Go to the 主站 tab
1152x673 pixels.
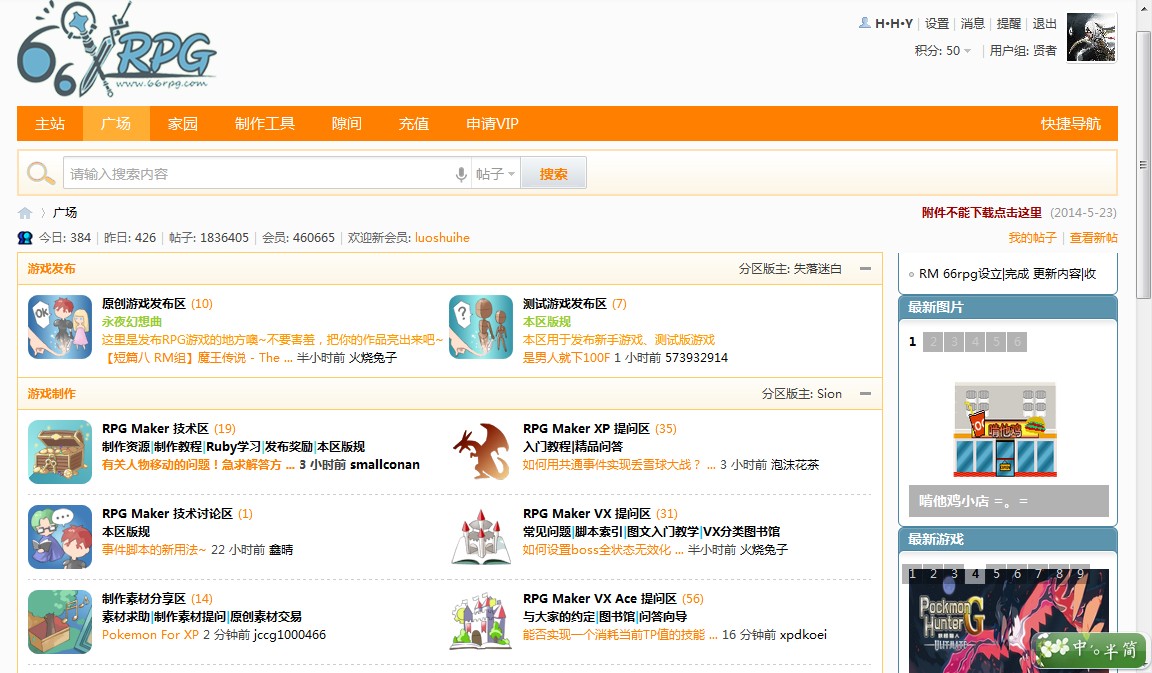click(x=50, y=123)
